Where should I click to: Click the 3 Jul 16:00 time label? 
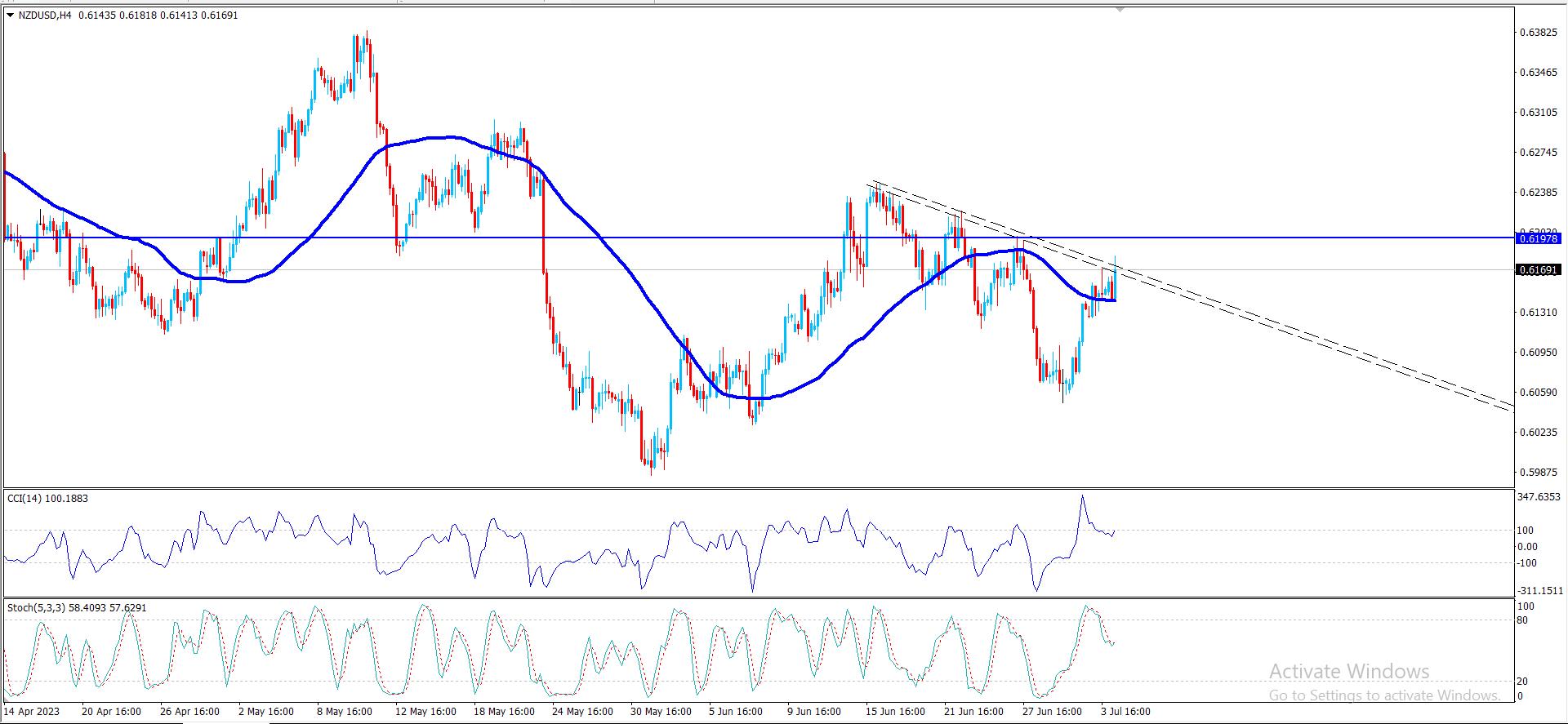coord(1125,711)
